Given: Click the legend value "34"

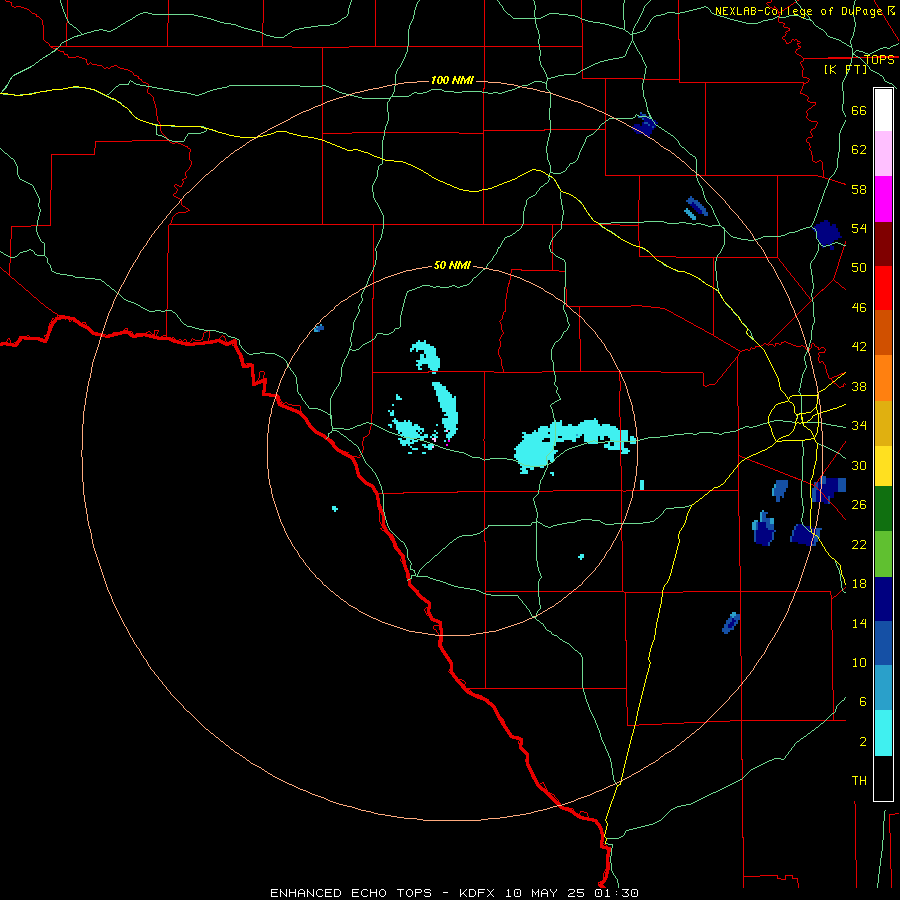Looking at the screenshot, I should pos(859,426).
